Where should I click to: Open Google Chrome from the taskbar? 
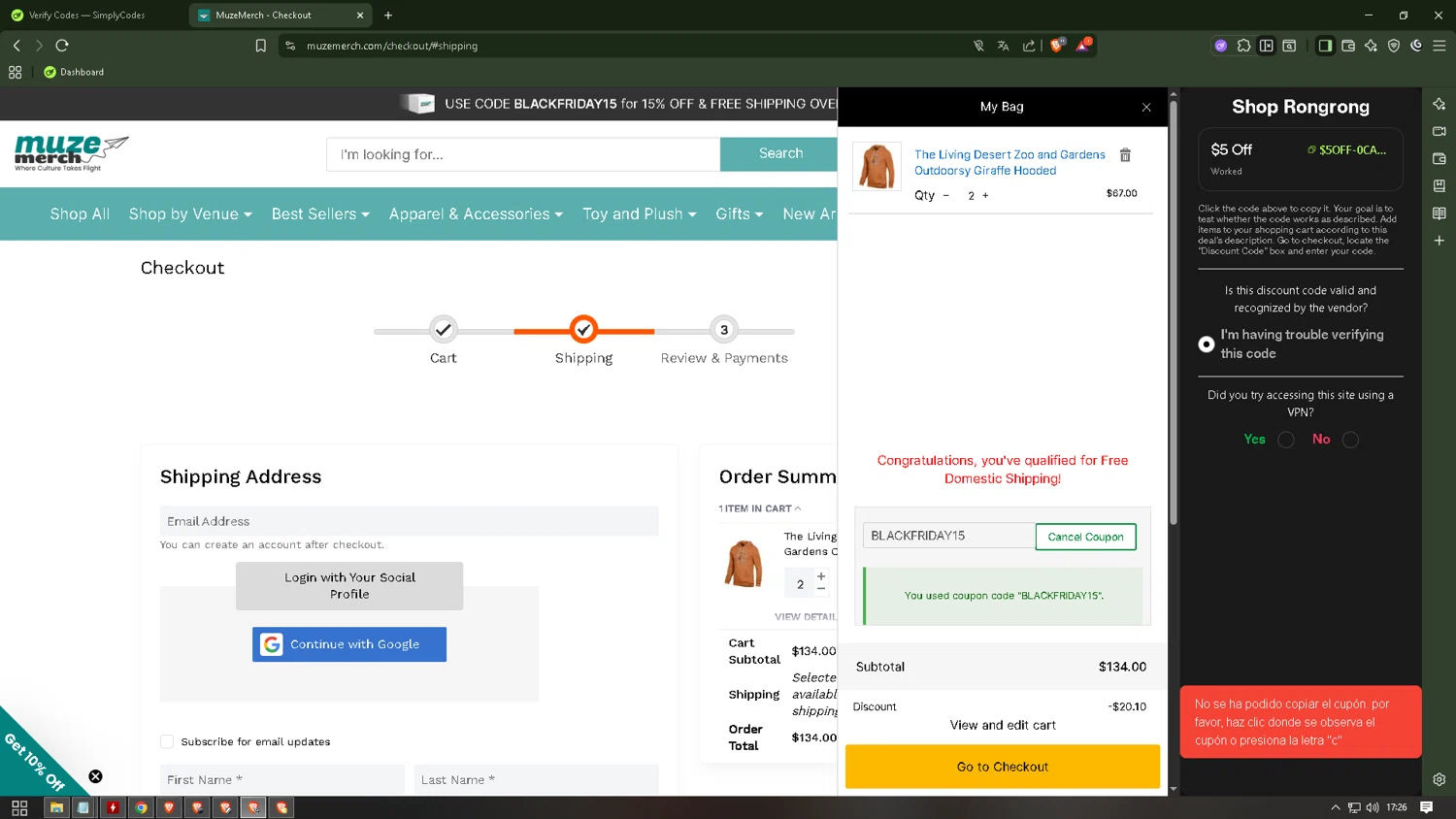click(141, 807)
